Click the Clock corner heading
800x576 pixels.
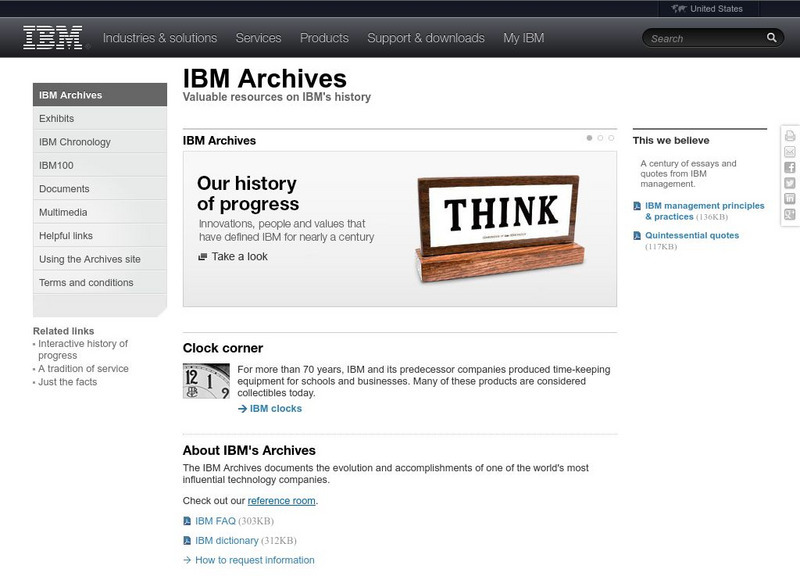[x=223, y=348]
